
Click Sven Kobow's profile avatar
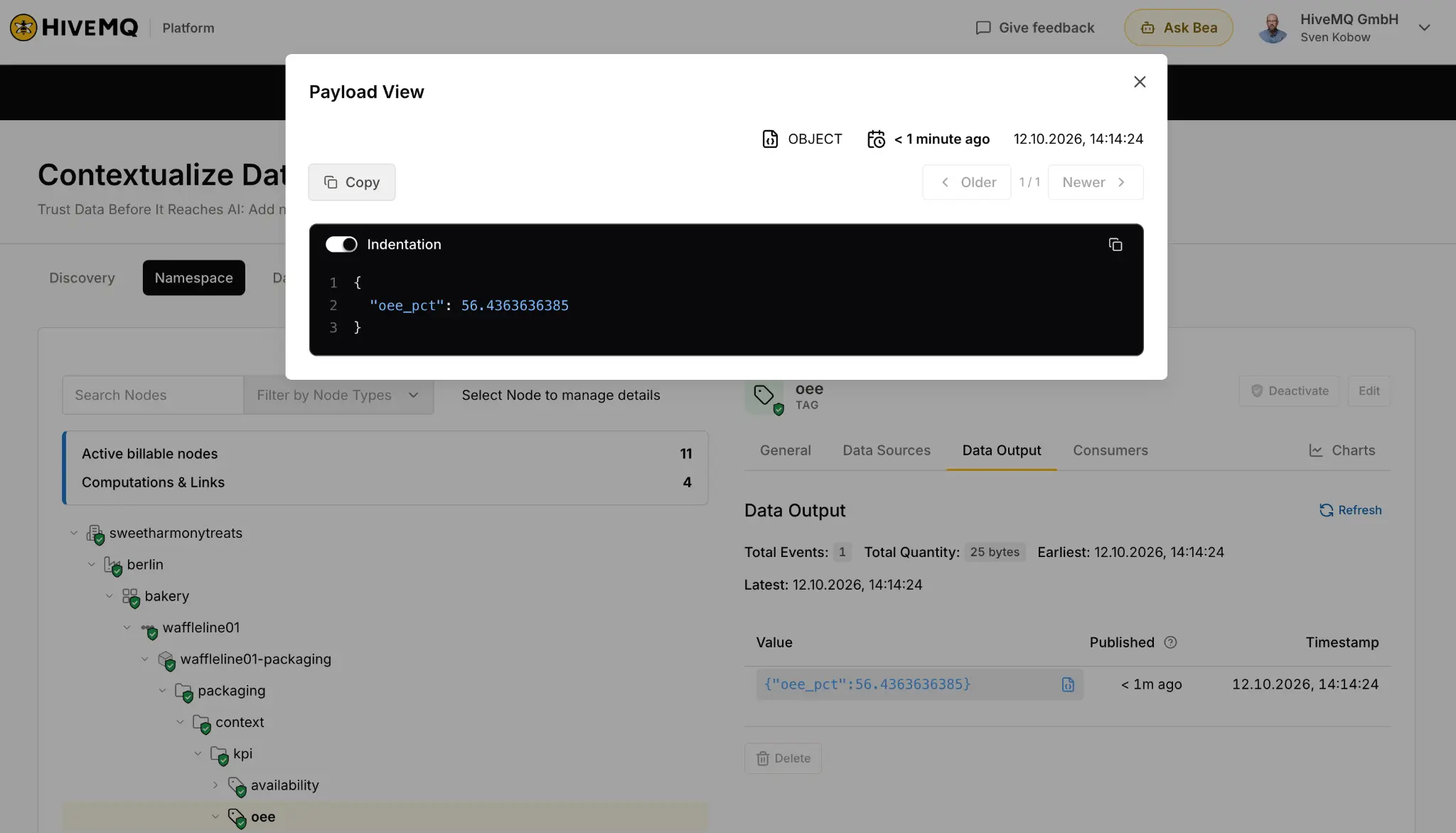[1273, 28]
